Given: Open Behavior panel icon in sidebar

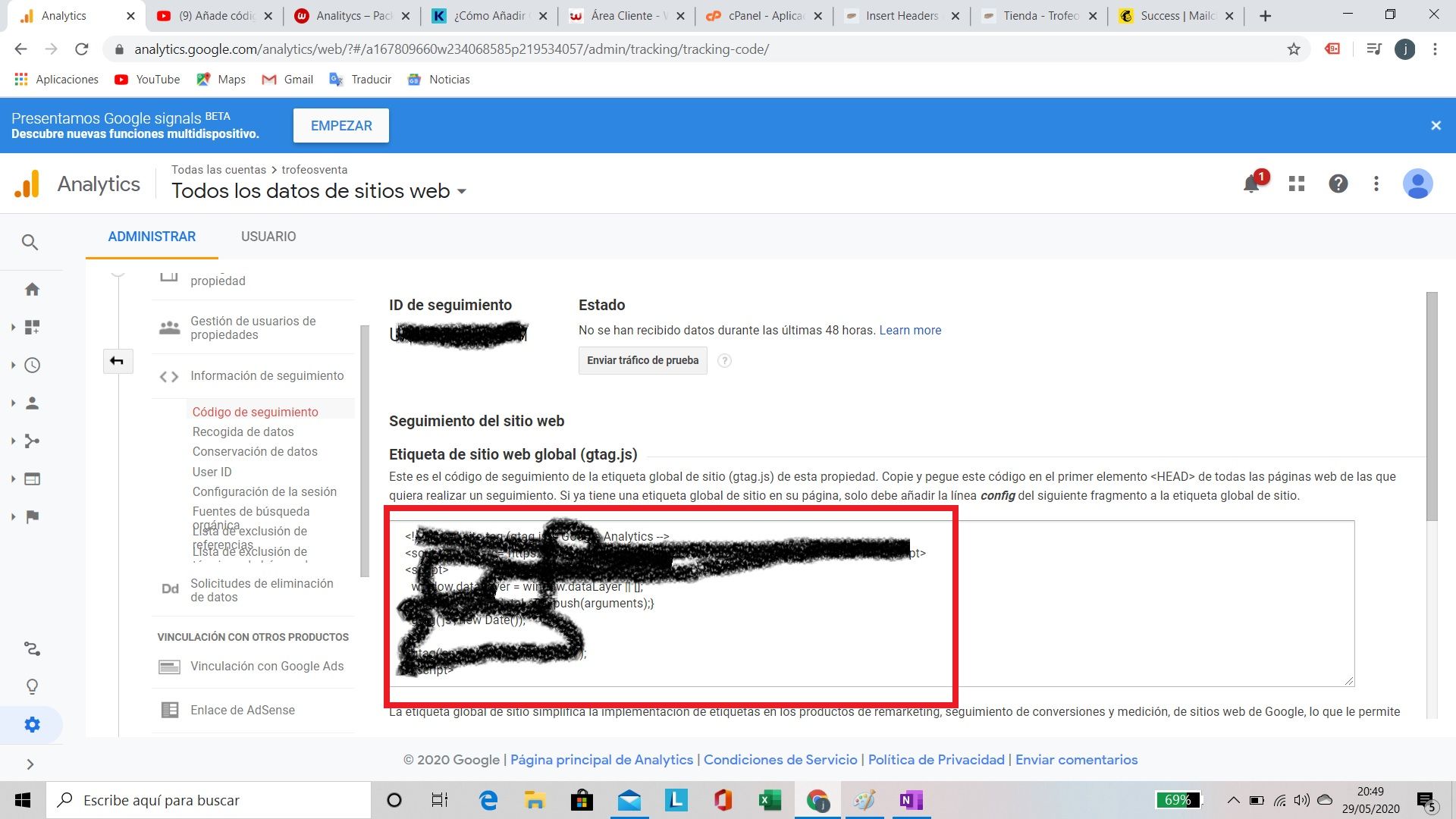Looking at the screenshot, I should pyautogui.click(x=32, y=479).
